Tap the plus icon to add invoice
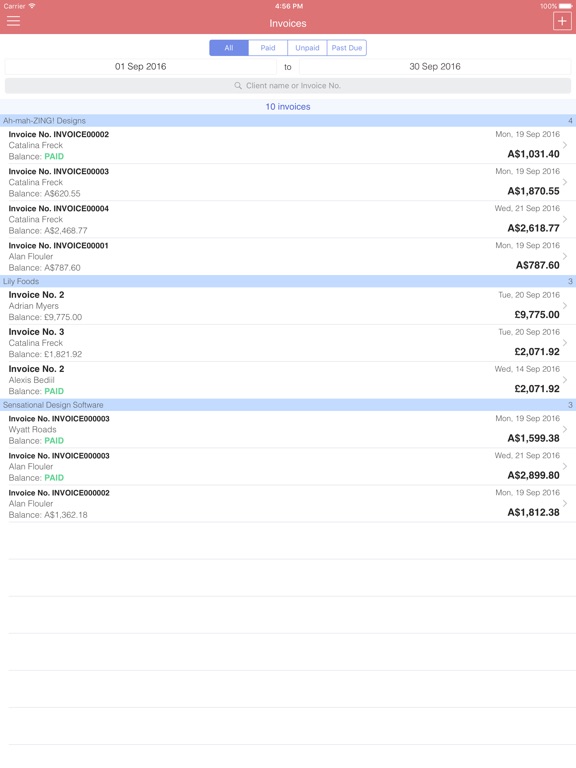 pos(562,21)
